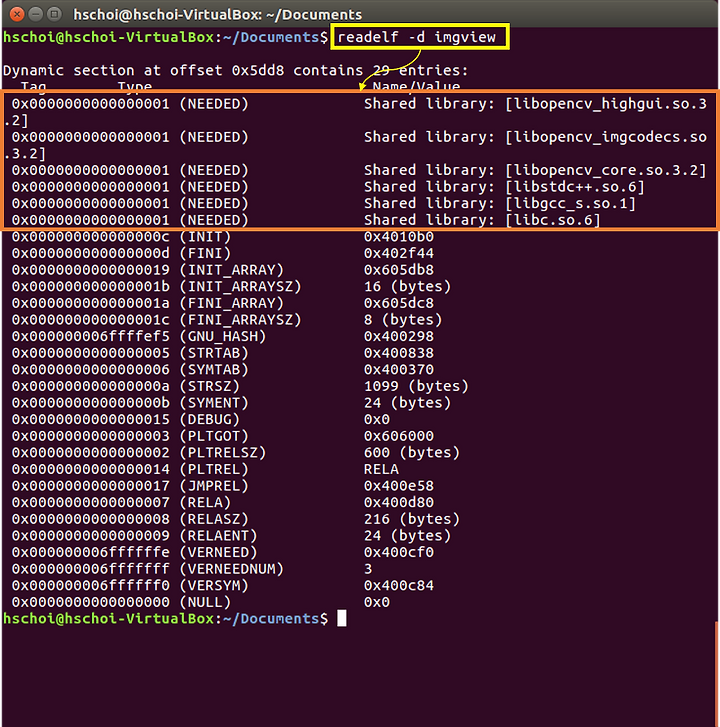Maximize the terminal window
Image resolution: width=720 pixels, height=727 pixels.
click(x=55, y=14)
